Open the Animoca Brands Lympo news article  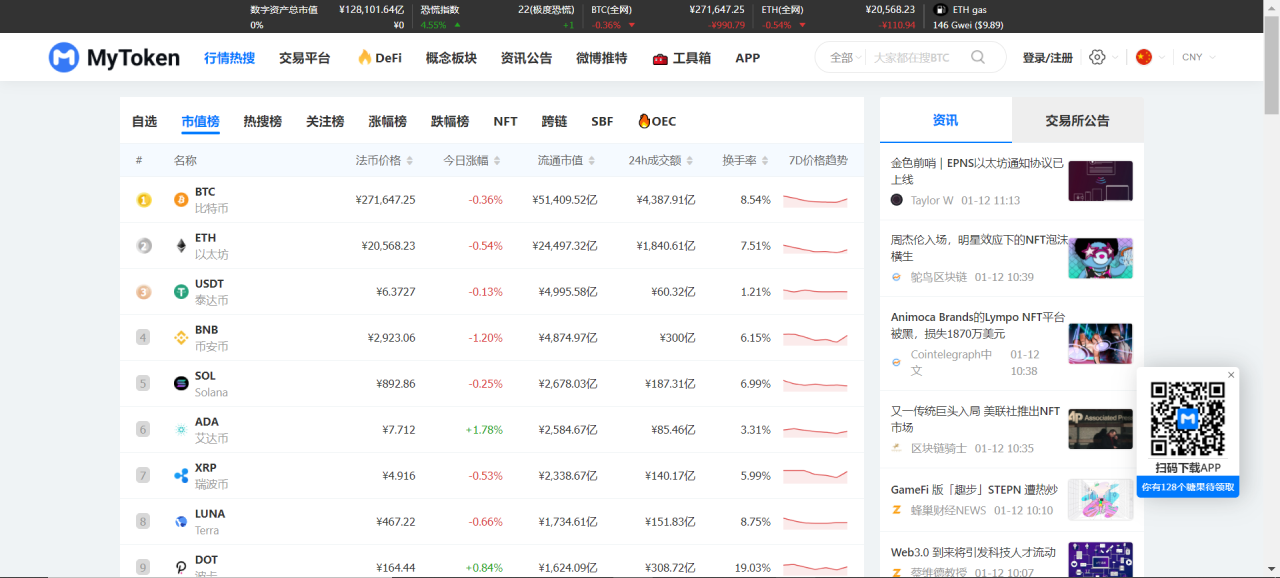(x=977, y=325)
